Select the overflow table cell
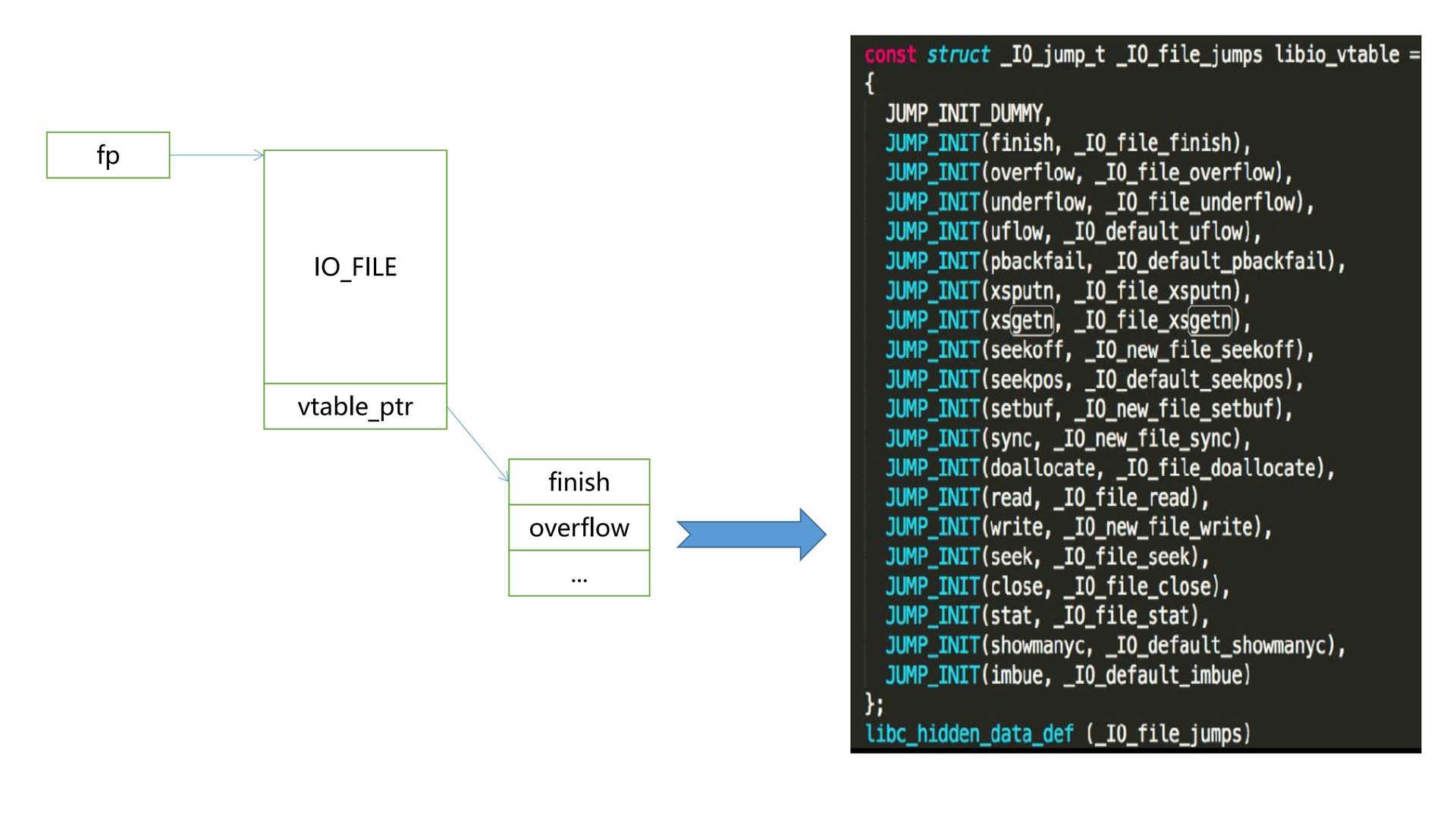 [x=579, y=528]
